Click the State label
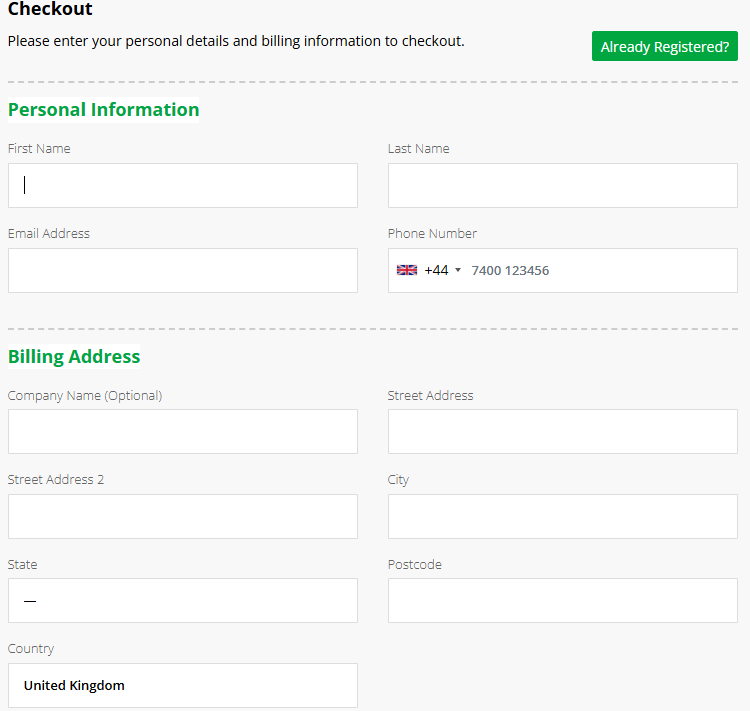Viewport: 750px width, 711px height. click(22, 565)
